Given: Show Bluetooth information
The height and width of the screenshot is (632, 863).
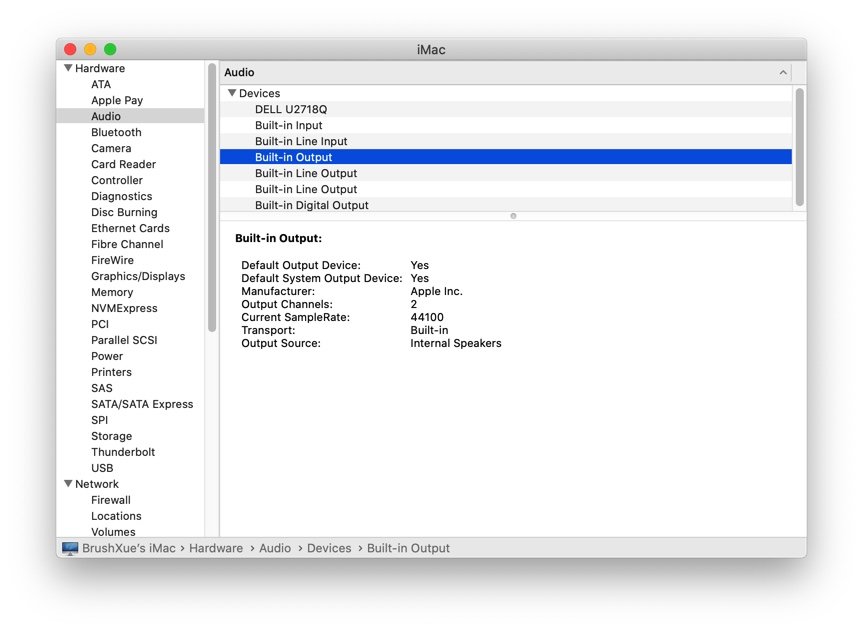Looking at the screenshot, I should (x=116, y=132).
